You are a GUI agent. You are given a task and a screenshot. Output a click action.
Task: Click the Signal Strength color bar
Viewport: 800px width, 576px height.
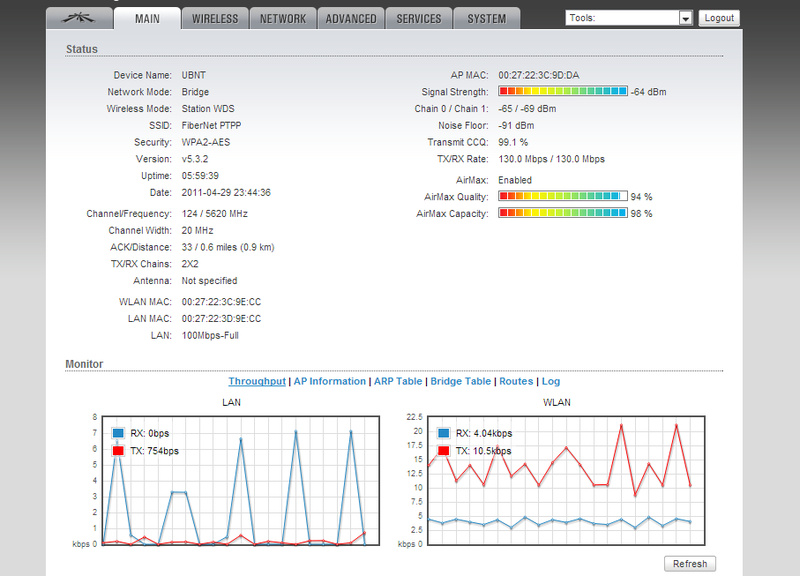[562, 92]
